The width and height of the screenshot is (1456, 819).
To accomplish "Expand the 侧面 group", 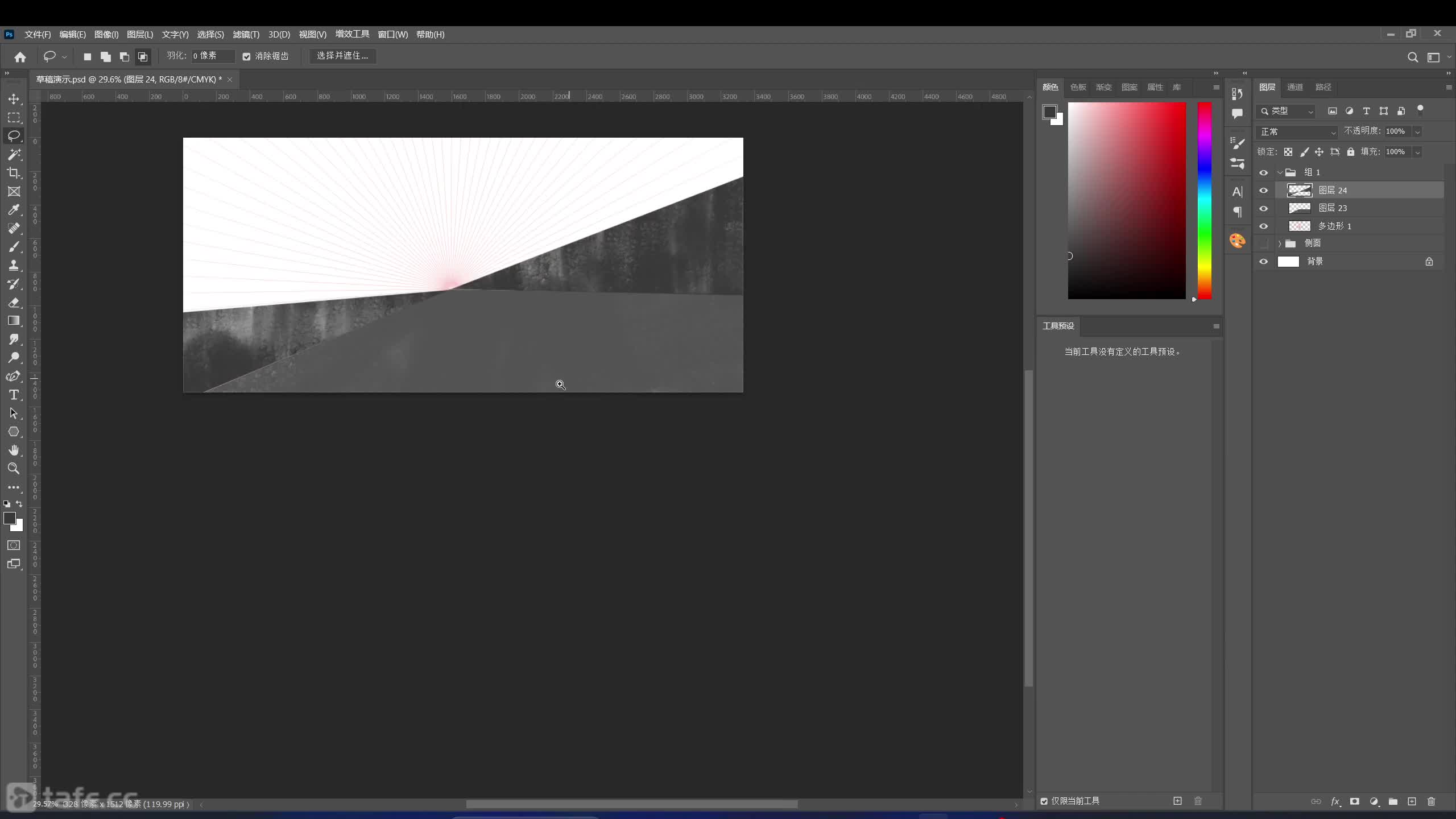I will pyautogui.click(x=1280, y=243).
